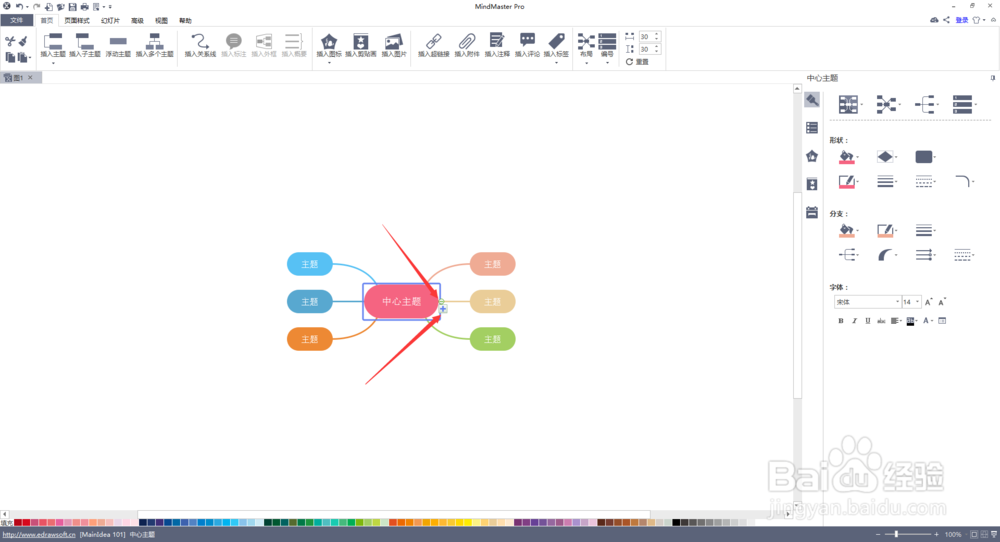Click the print icon in title bar
Screen dimensions: 1000x542
tap(84, 6)
